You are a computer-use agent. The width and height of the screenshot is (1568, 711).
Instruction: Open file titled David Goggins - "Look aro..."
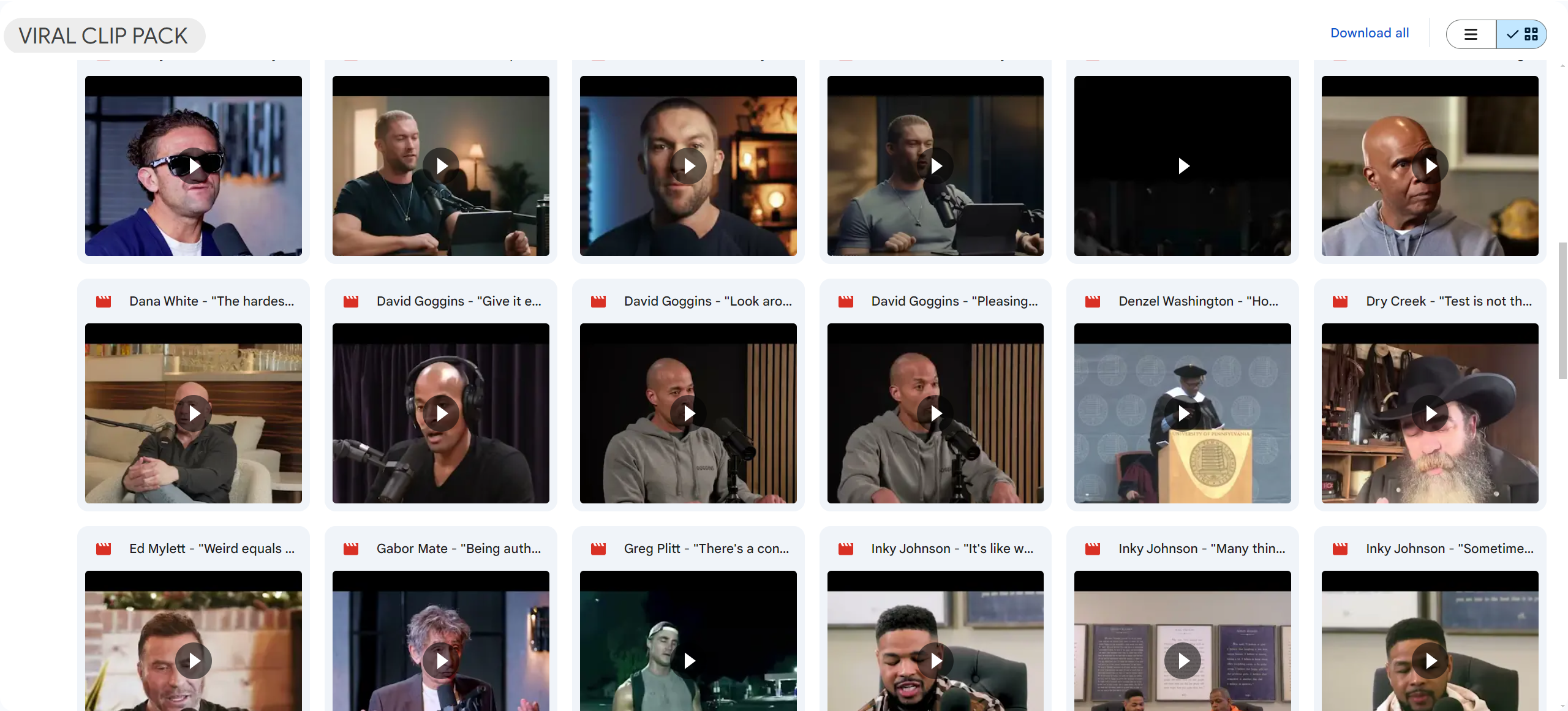tap(708, 301)
